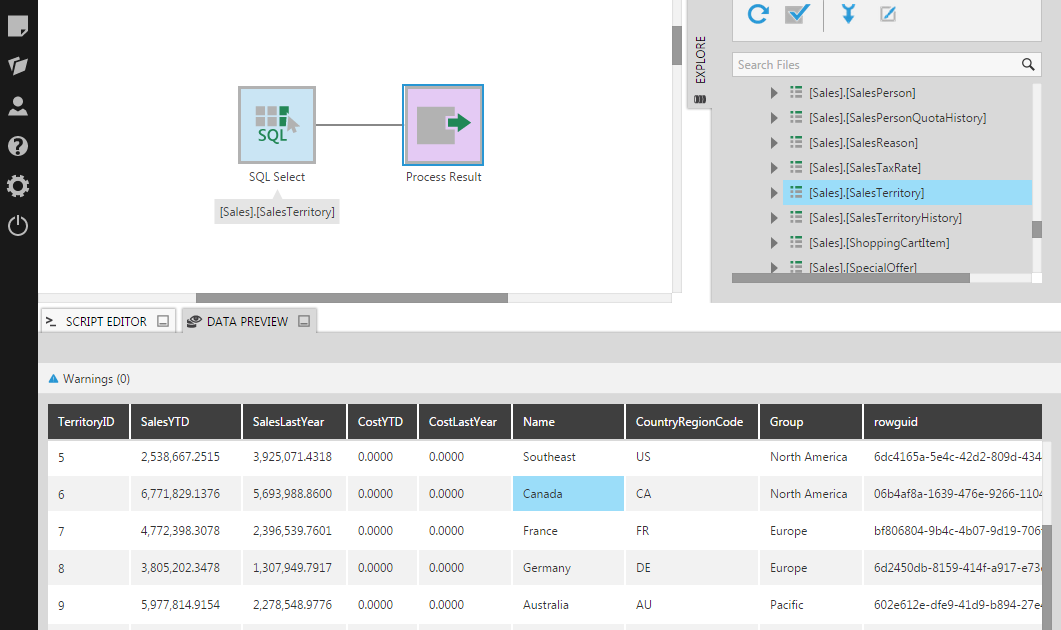
Task: Click table icon for [Sales].[SalesReason]
Action: coord(796,142)
